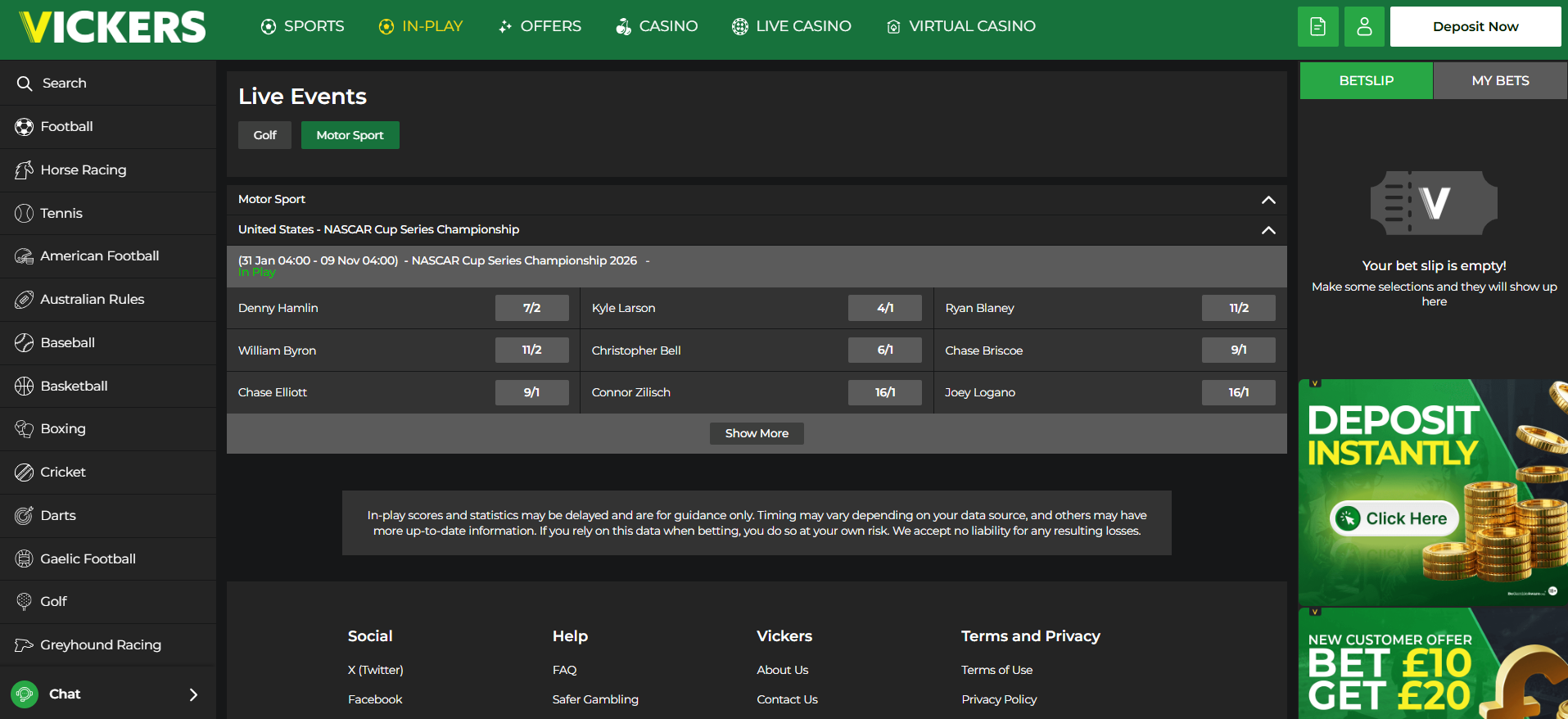Click the Greyhound Racing icon
Screen dimensions: 1568x719
[x=25, y=645]
